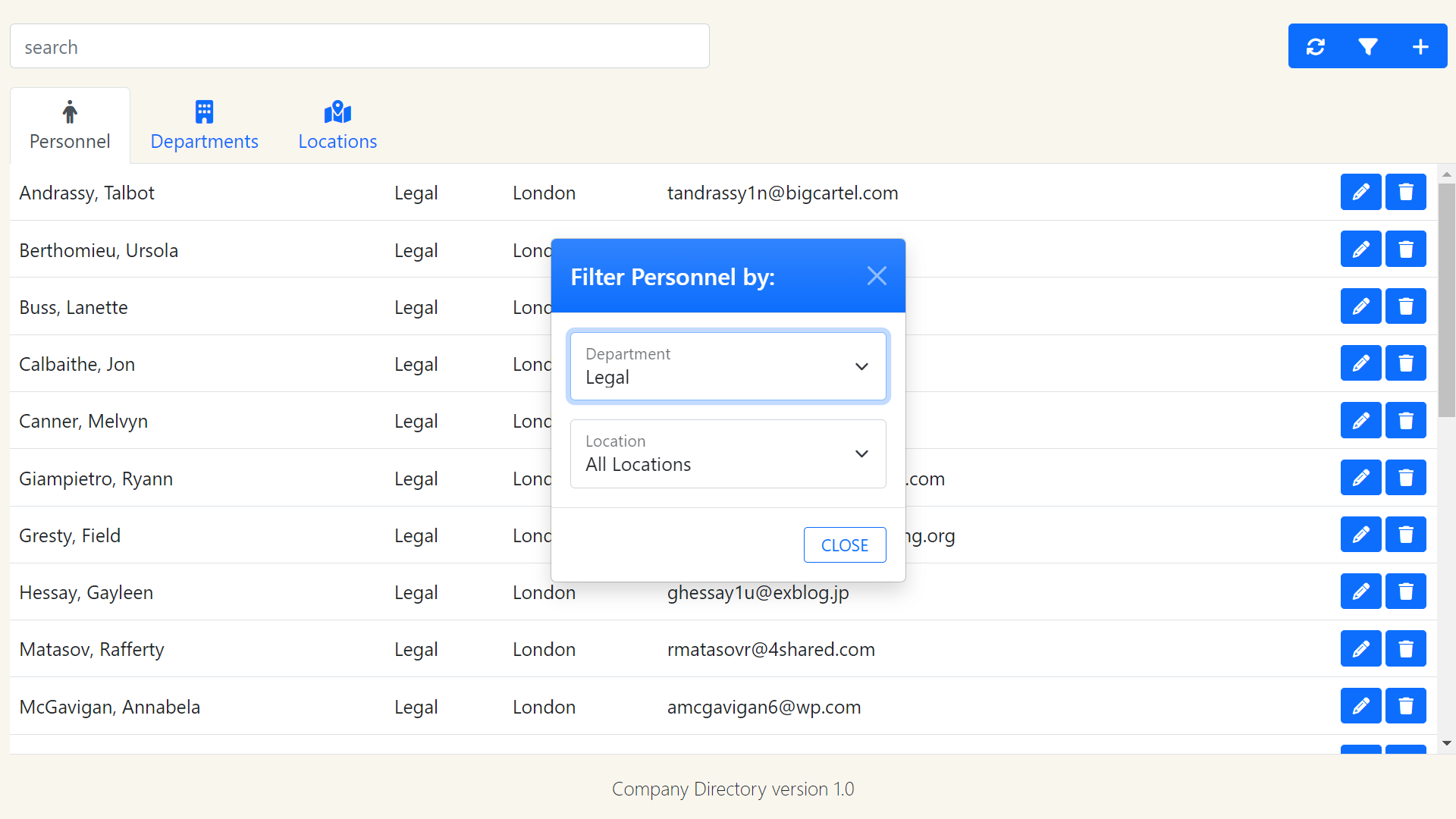Click the plus add icon

(1420, 47)
